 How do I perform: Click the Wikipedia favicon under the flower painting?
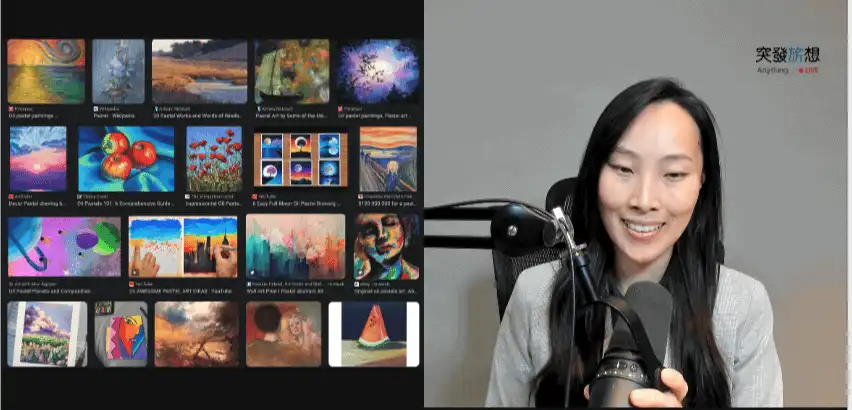tap(95, 107)
